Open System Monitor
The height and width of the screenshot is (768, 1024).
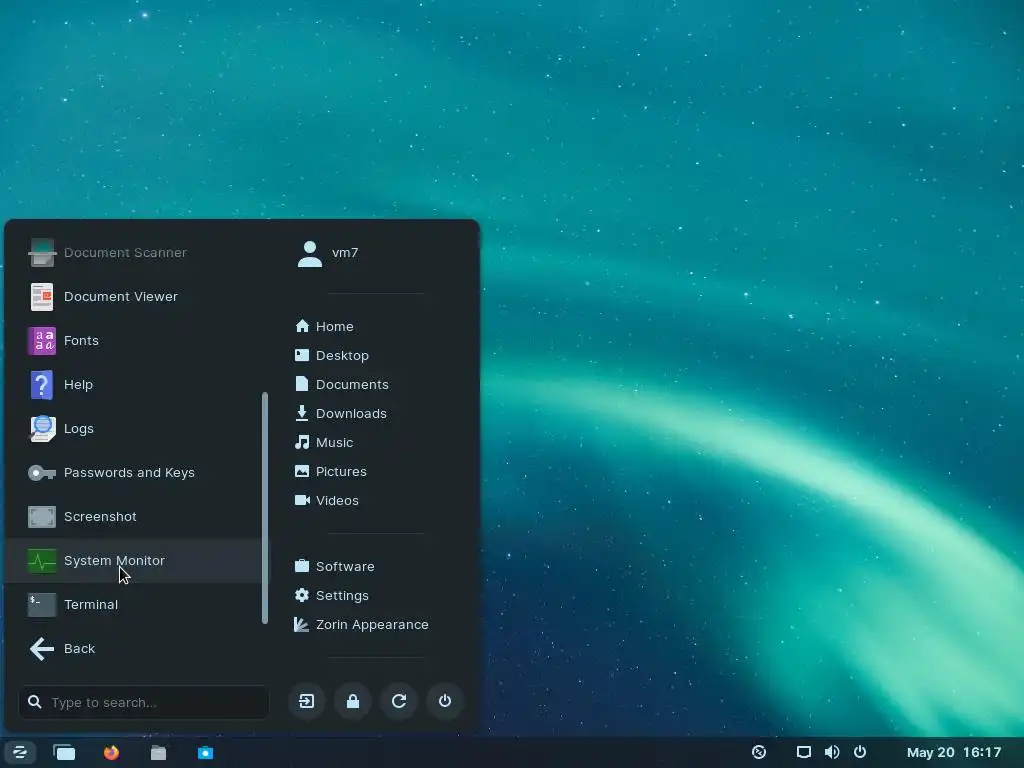[135, 561]
